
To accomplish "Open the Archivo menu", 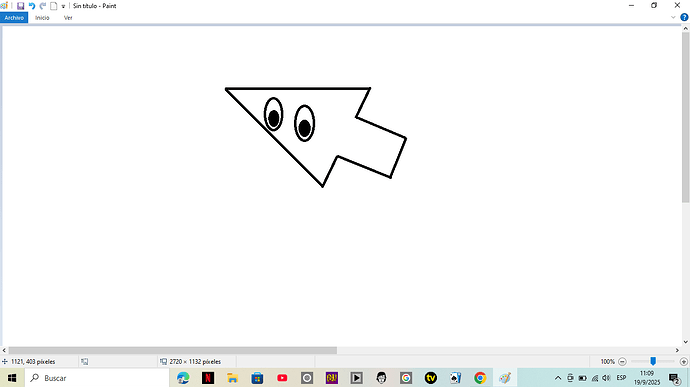I will coord(14,18).
